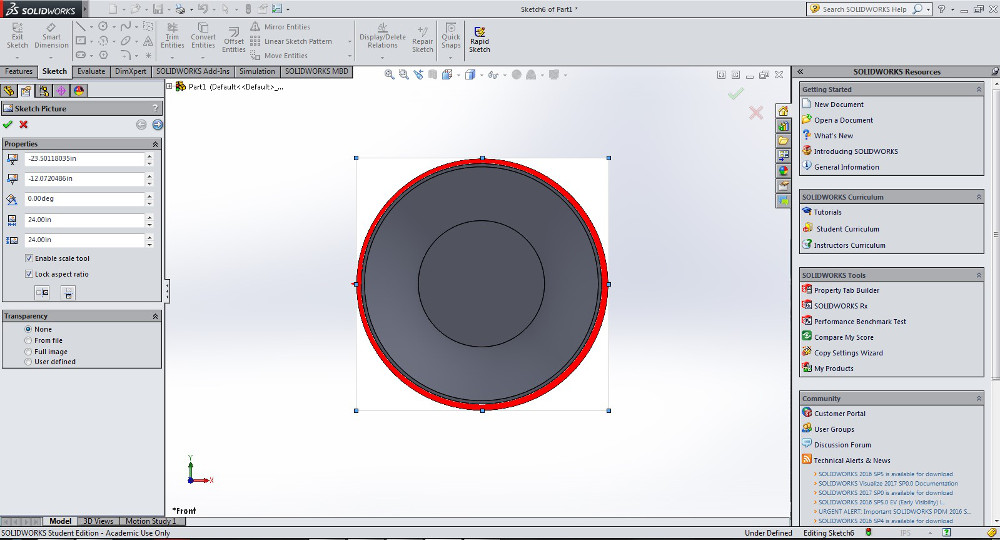
Task: Switch to the SOLIDWORKS MBD tab
Action: click(316, 71)
